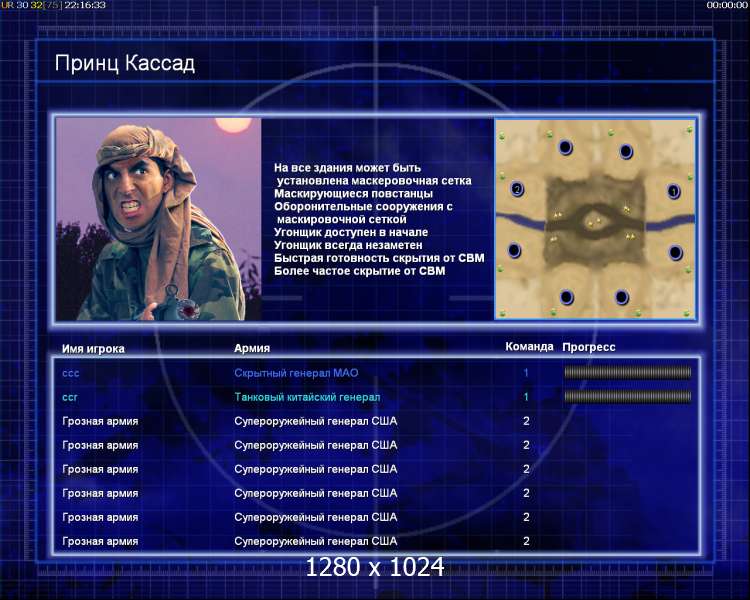Screen dimensions: 750x600
Task: Click the 'Армия' column header
Action: click(252, 348)
